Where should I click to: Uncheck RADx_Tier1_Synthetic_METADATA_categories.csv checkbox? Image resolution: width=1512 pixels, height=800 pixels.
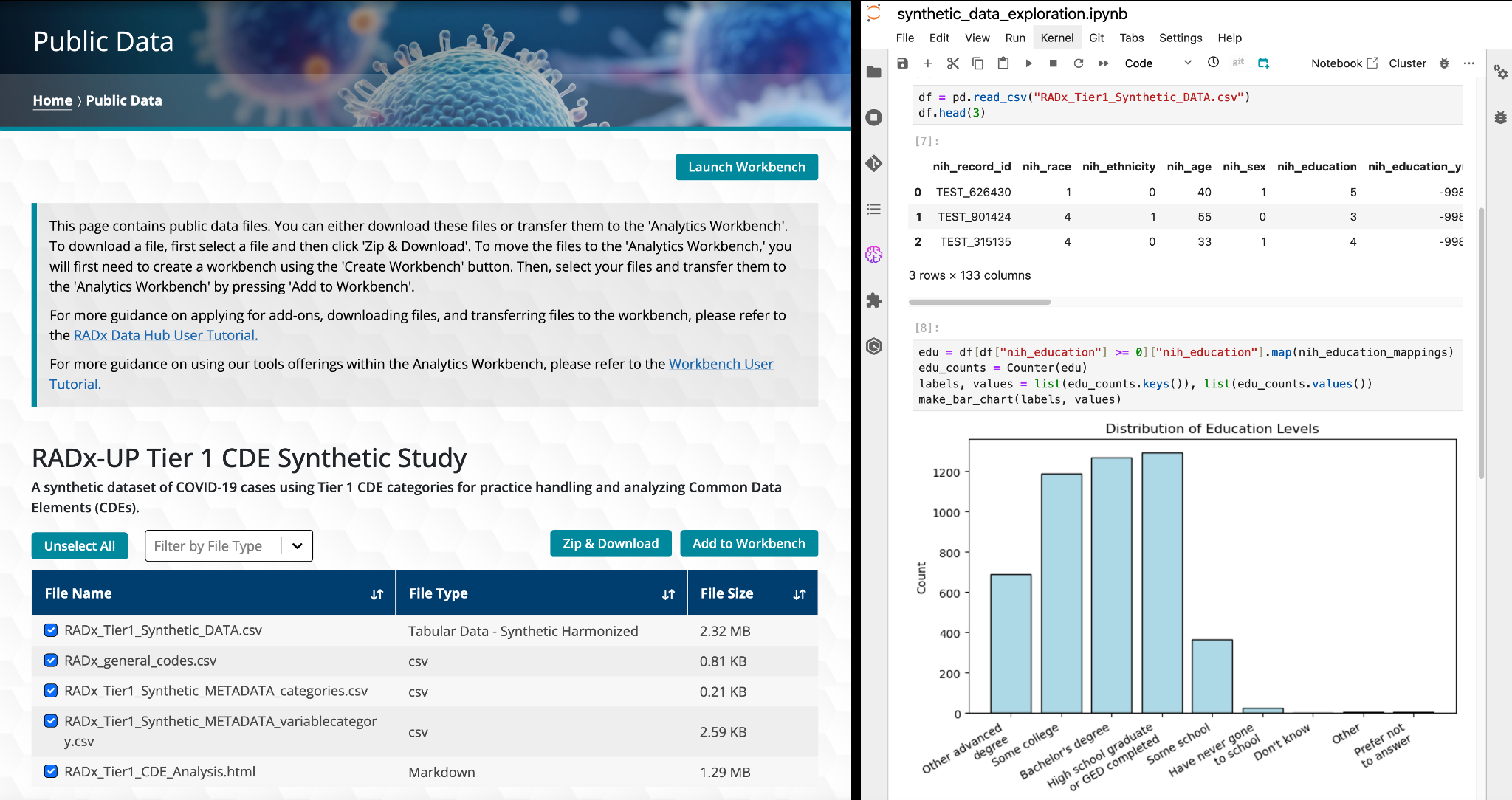click(x=51, y=691)
